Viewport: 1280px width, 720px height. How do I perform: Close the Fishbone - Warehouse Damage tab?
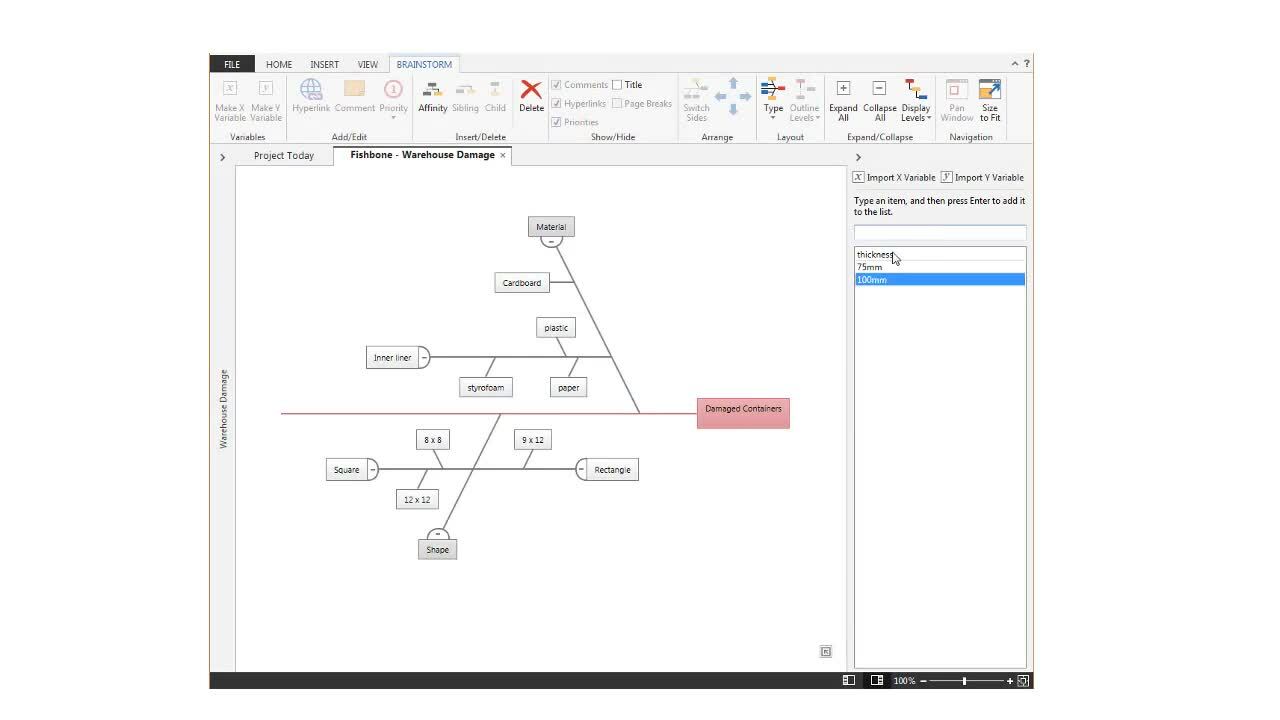[503, 155]
